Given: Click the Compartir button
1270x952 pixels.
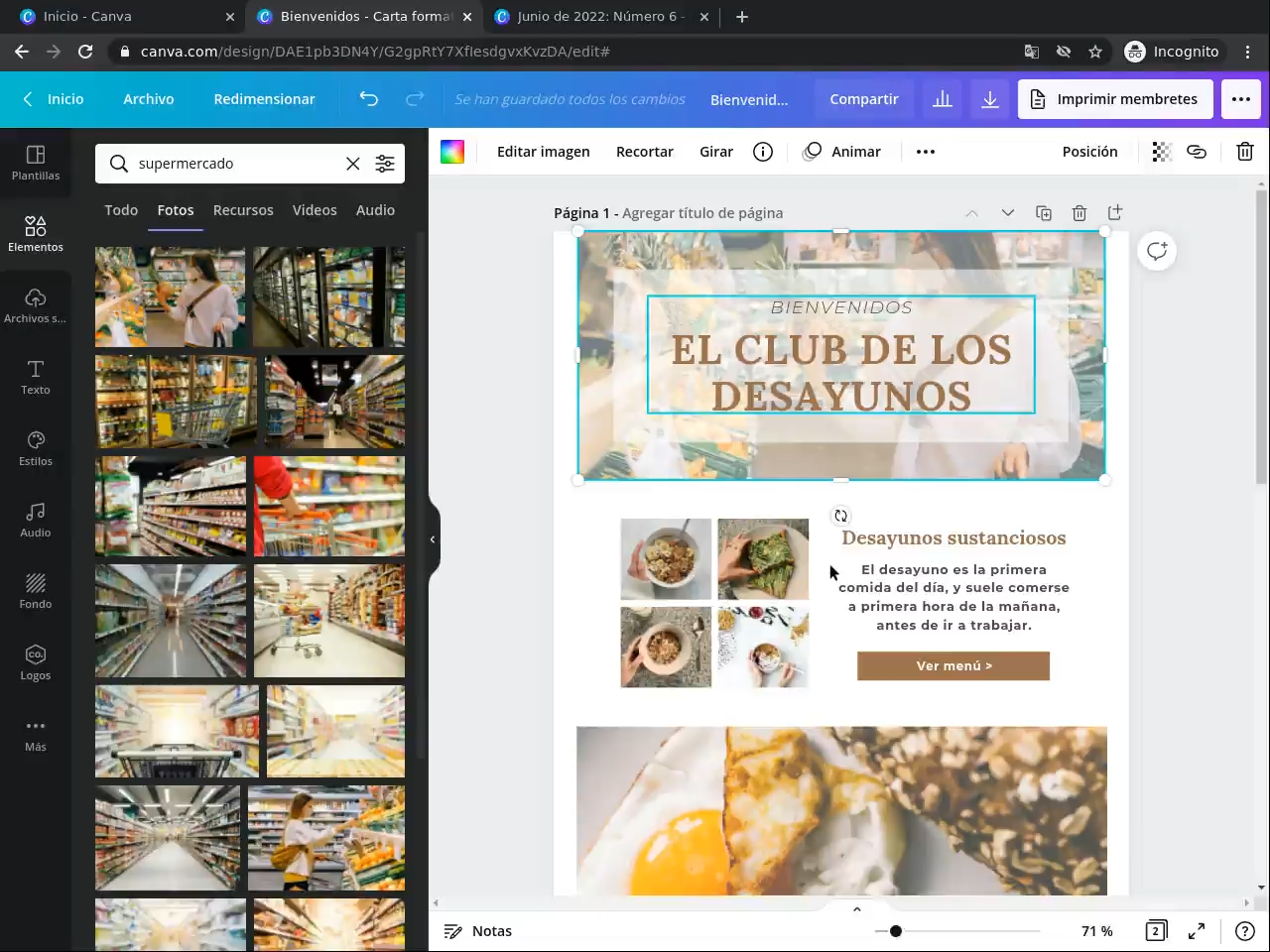Looking at the screenshot, I should click(x=864, y=99).
